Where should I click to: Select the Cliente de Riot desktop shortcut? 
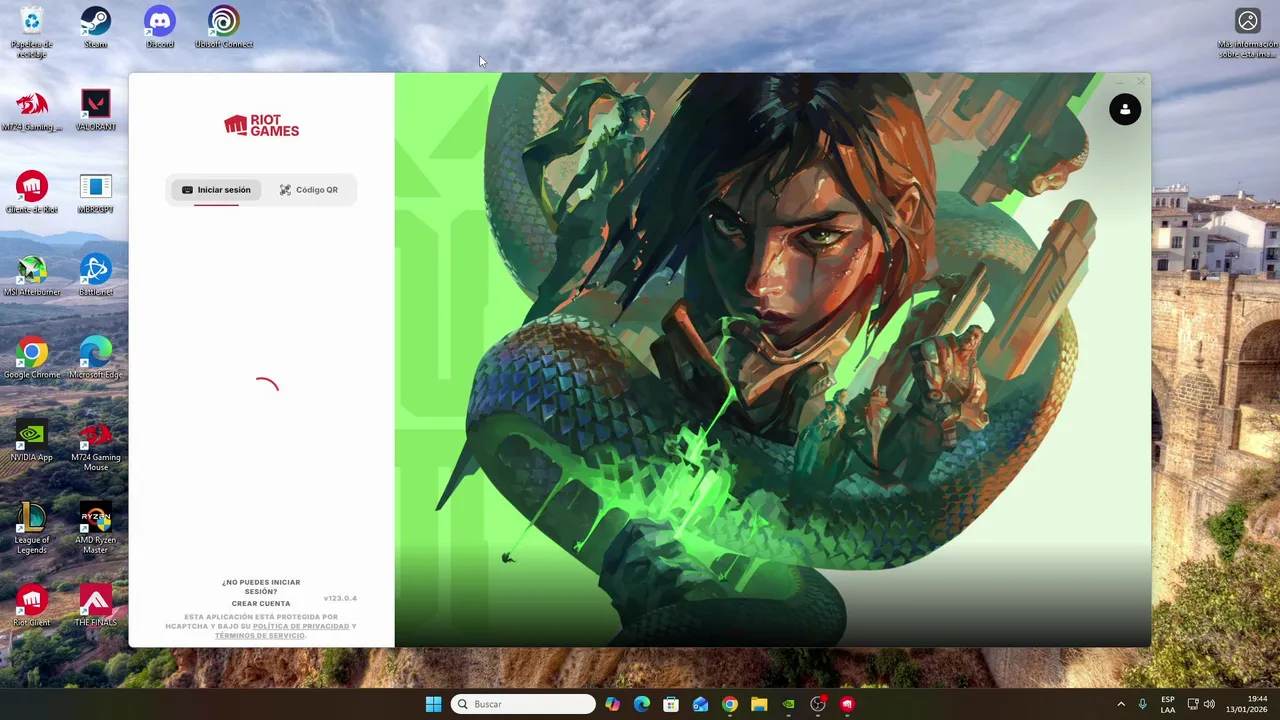click(x=32, y=193)
